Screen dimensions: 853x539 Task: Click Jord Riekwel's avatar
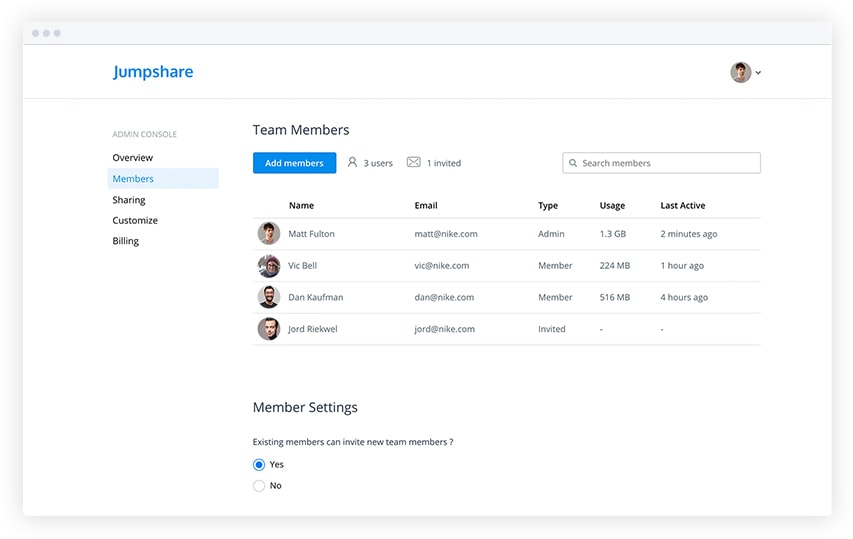268,329
